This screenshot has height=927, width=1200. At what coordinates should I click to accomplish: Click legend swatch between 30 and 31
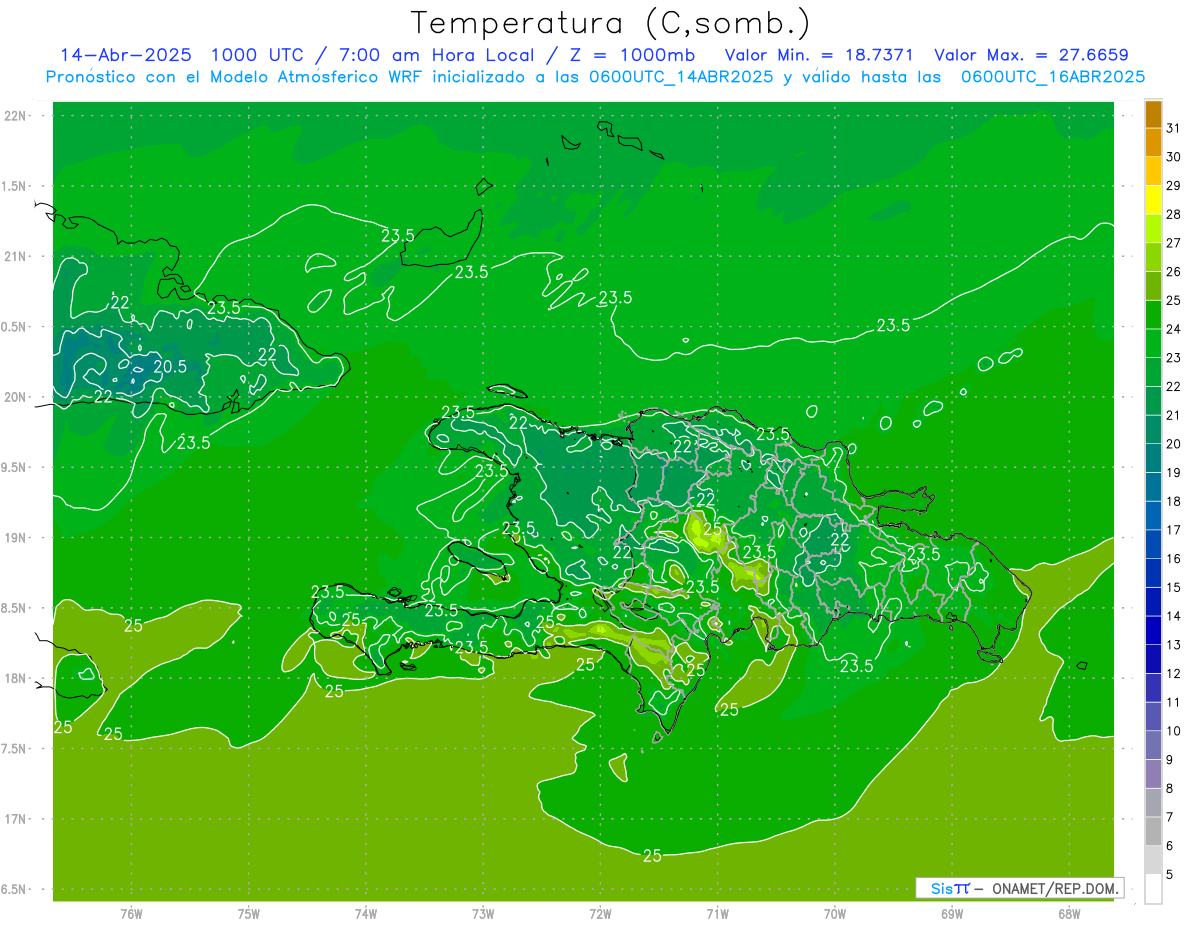(x=1153, y=142)
